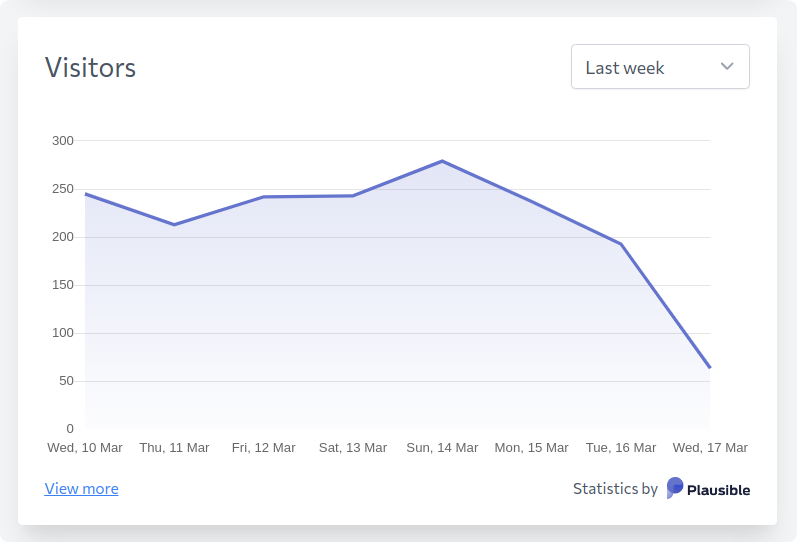Screen dimensions: 797x542
Task: Click the Statistics by label
Action: 615,489
